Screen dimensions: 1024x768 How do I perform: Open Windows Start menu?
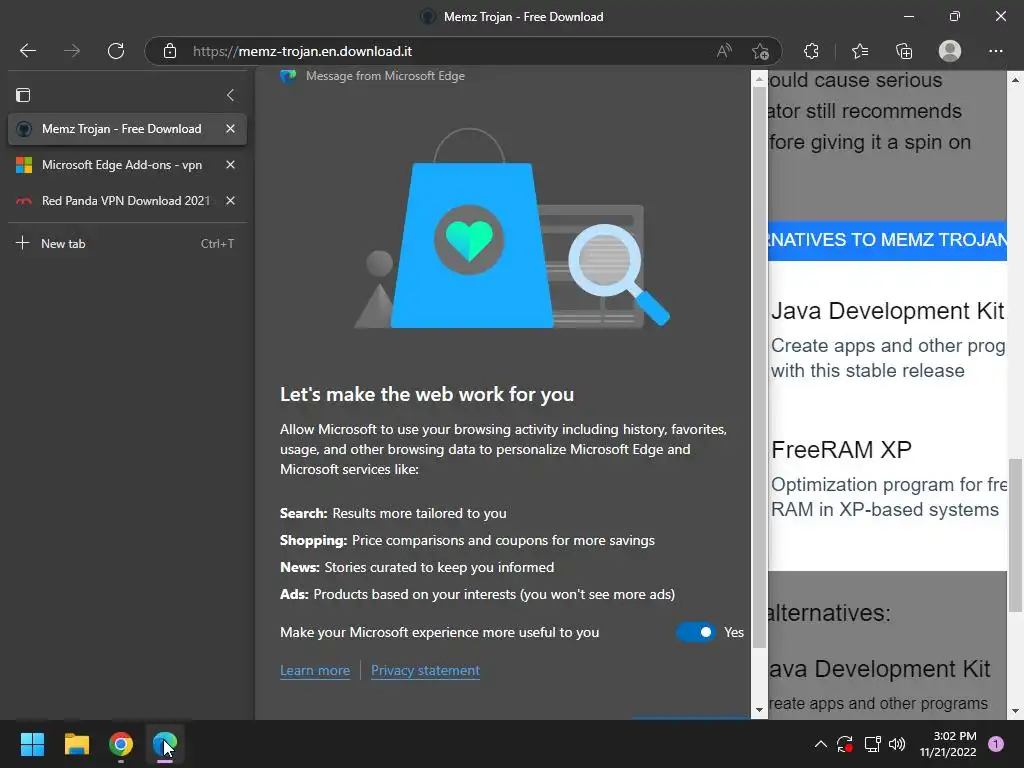coord(32,744)
